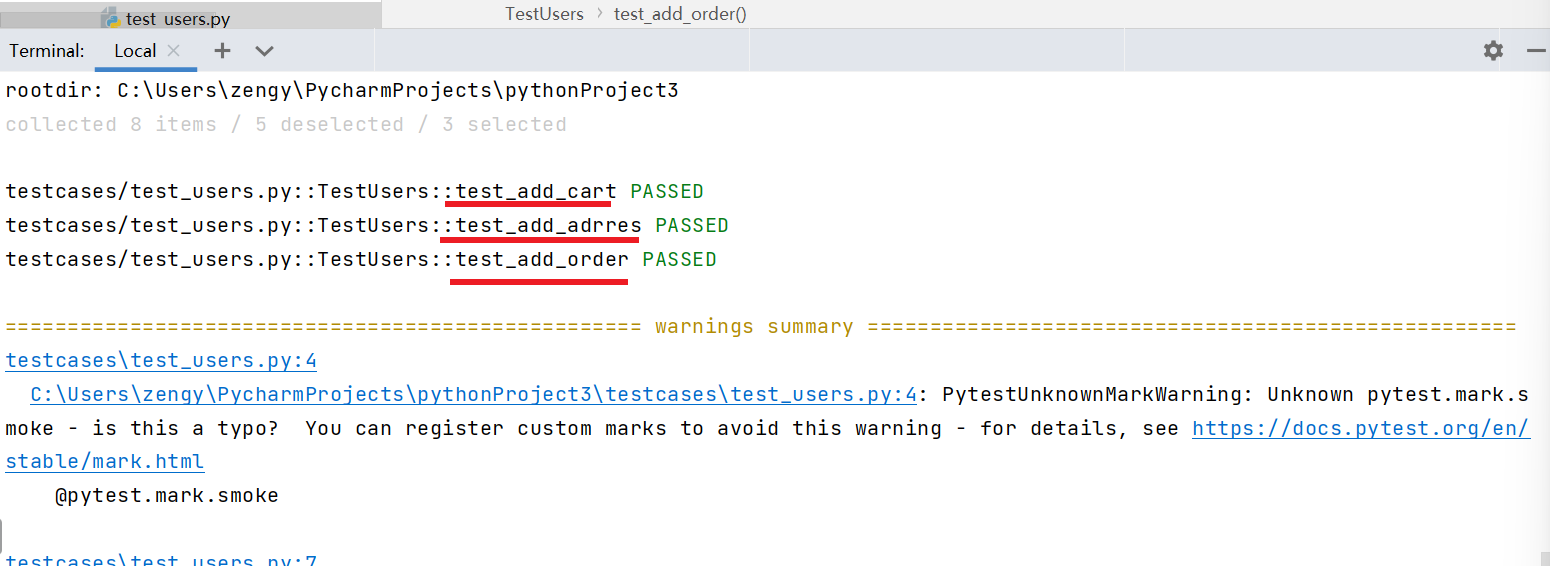
Task: Click the underlined test_add_cart test name
Action: pos(536,192)
